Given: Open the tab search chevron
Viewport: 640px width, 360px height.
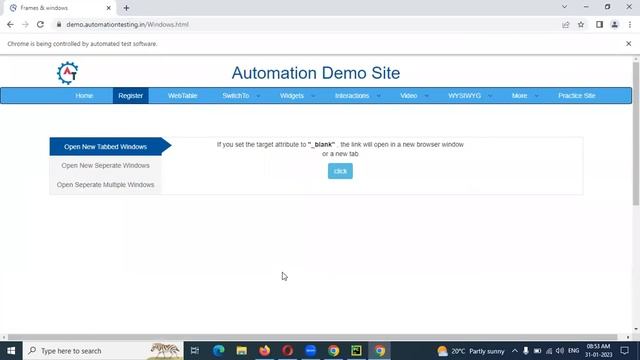Looking at the screenshot, I should pyautogui.click(x=564, y=7).
